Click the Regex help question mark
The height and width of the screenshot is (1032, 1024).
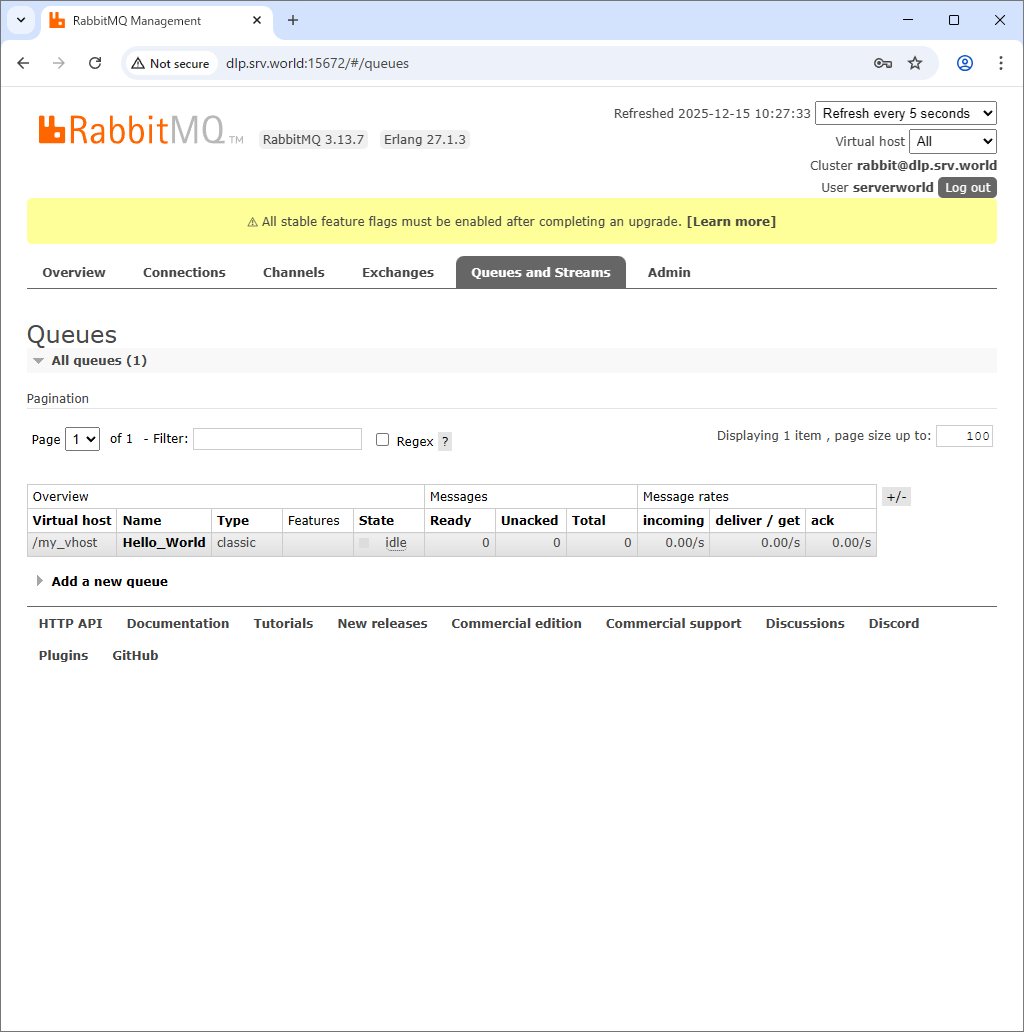click(x=445, y=441)
